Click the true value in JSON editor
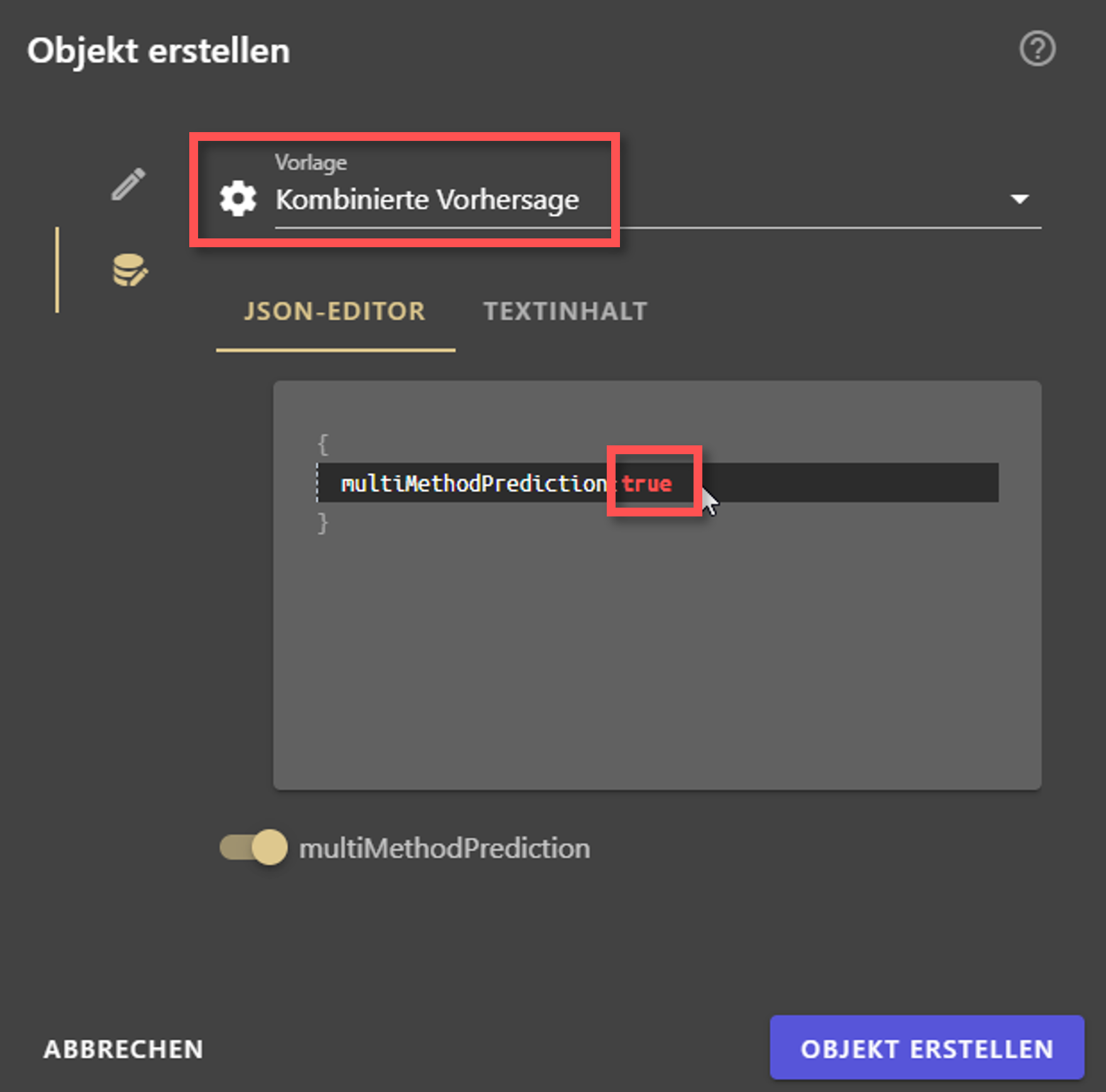 pos(647,483)
